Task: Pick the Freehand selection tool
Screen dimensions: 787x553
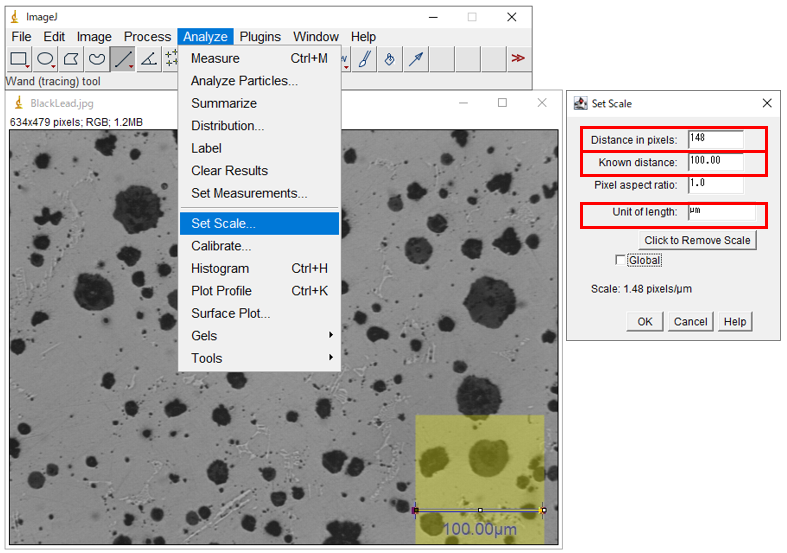Action: [x=97, y=60]
